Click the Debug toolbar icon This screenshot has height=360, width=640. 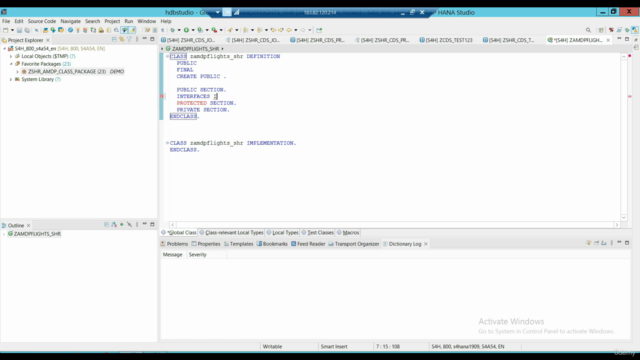[x=173, y=30]
